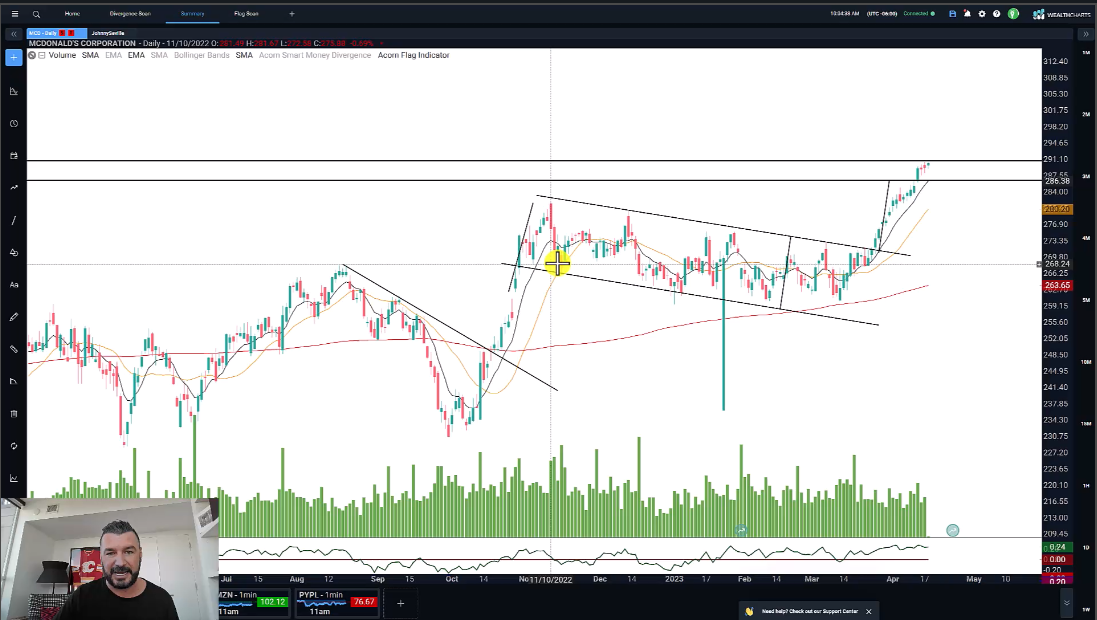The width and height of the screenshot is (1097, 620).
Task: Select the pencil freehand drawing tool
Action: (x=14, y=317)
